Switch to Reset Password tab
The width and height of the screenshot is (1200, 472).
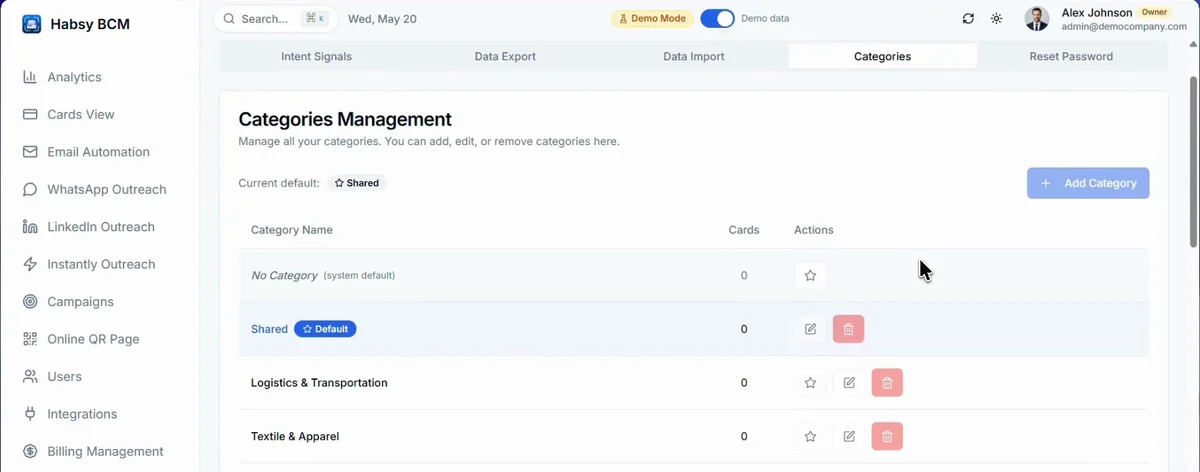click(1071, 57)
